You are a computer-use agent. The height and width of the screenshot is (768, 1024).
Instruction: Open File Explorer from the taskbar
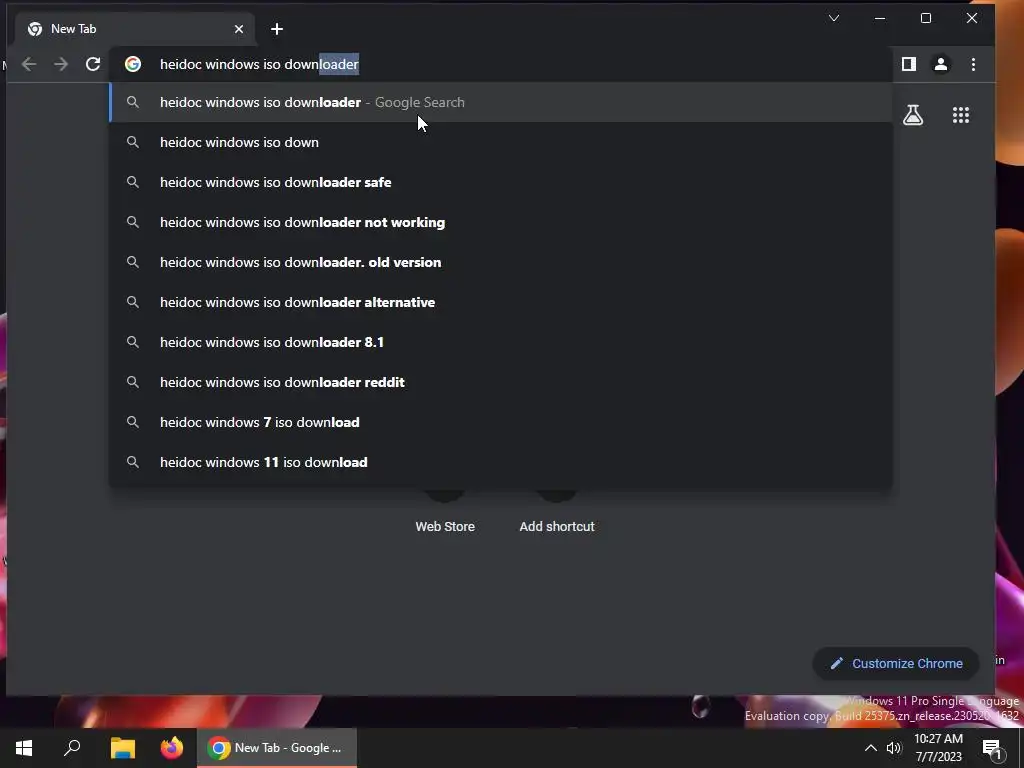[122, 748]
